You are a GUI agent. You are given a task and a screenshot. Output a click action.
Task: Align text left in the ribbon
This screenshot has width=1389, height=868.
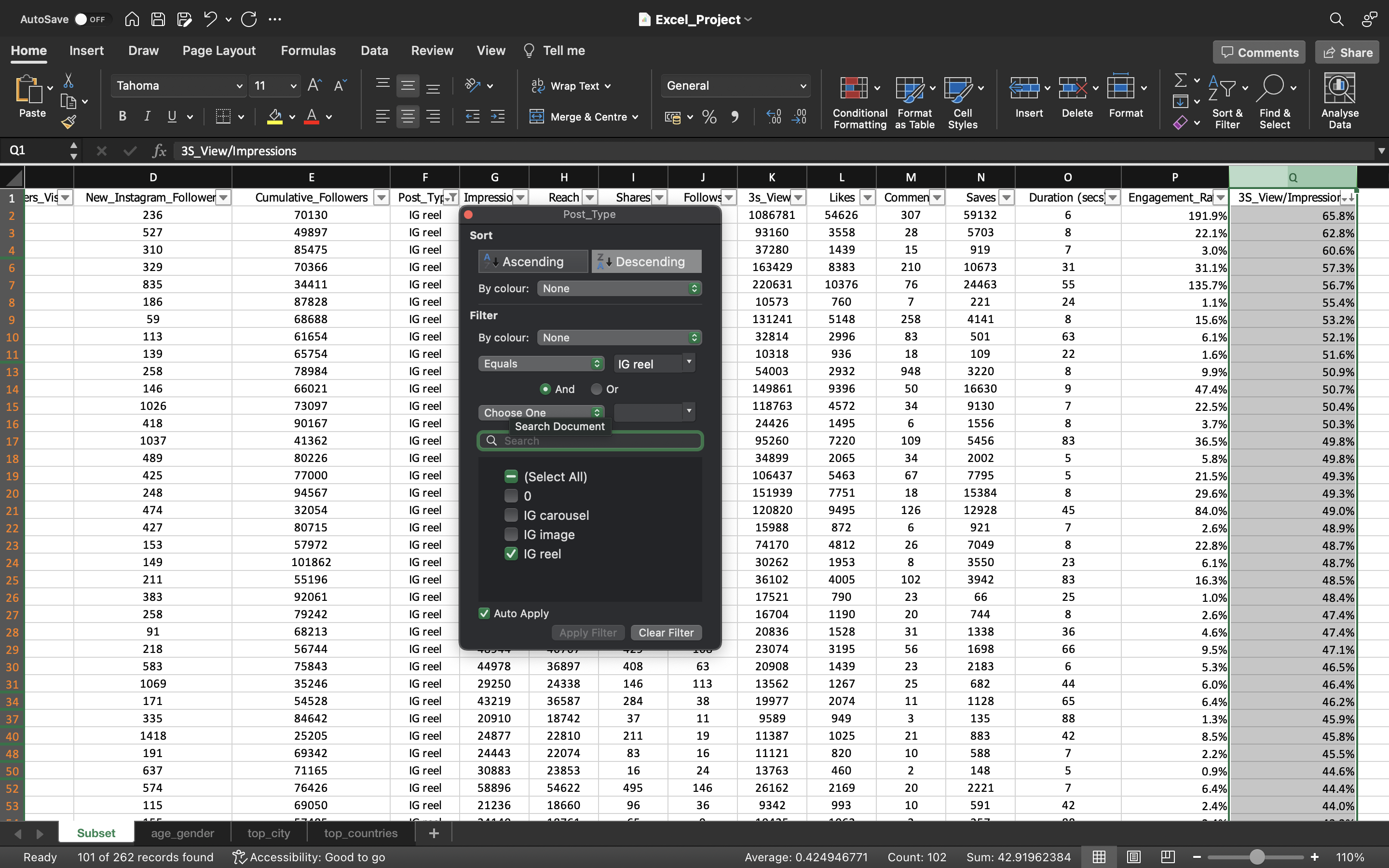pos(382,117)
